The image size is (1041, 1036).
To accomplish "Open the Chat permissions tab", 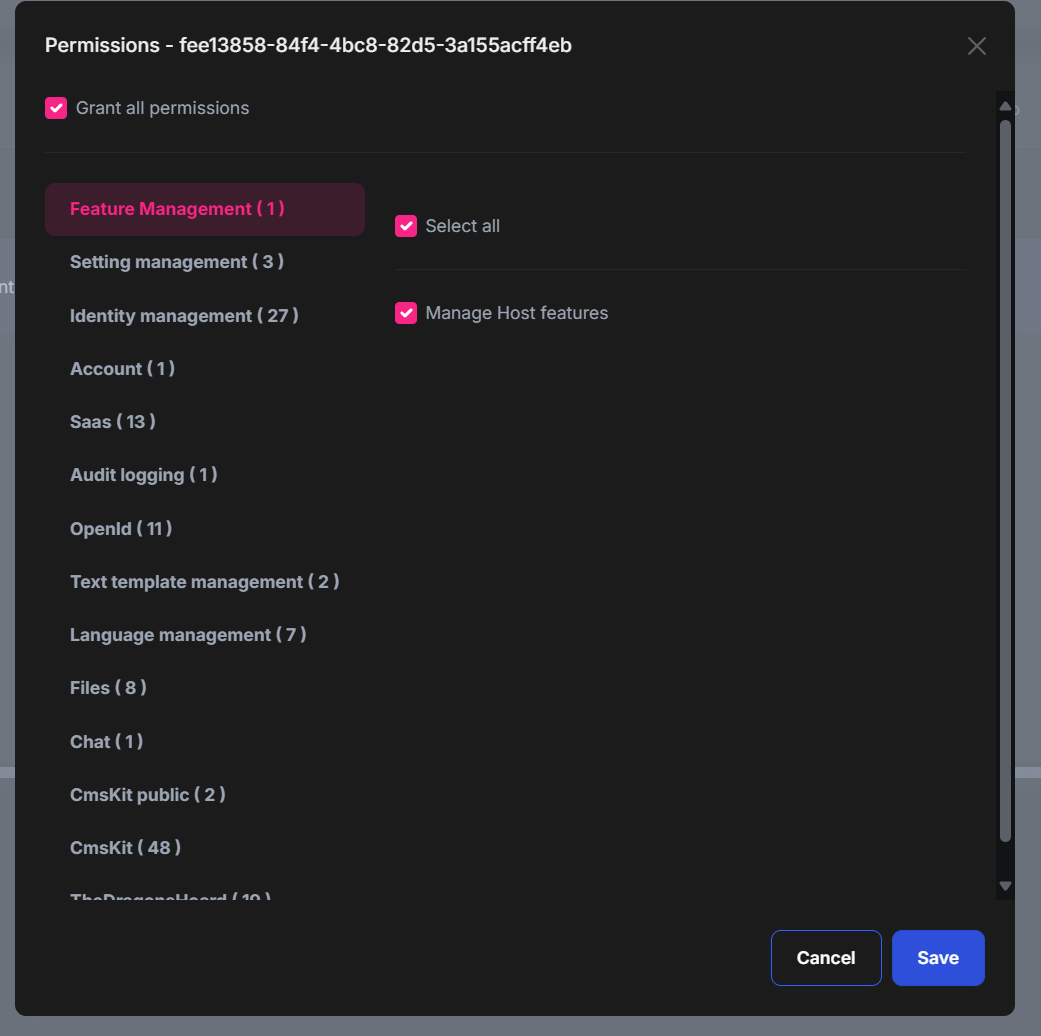I will tap(106, 741).
